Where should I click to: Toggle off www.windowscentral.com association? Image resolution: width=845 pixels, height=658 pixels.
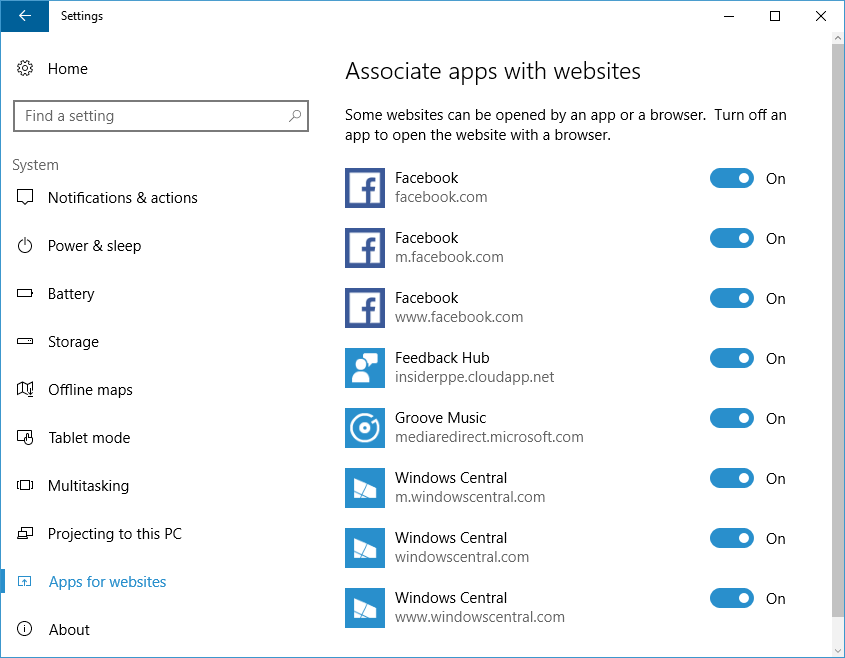click(732, 599)
